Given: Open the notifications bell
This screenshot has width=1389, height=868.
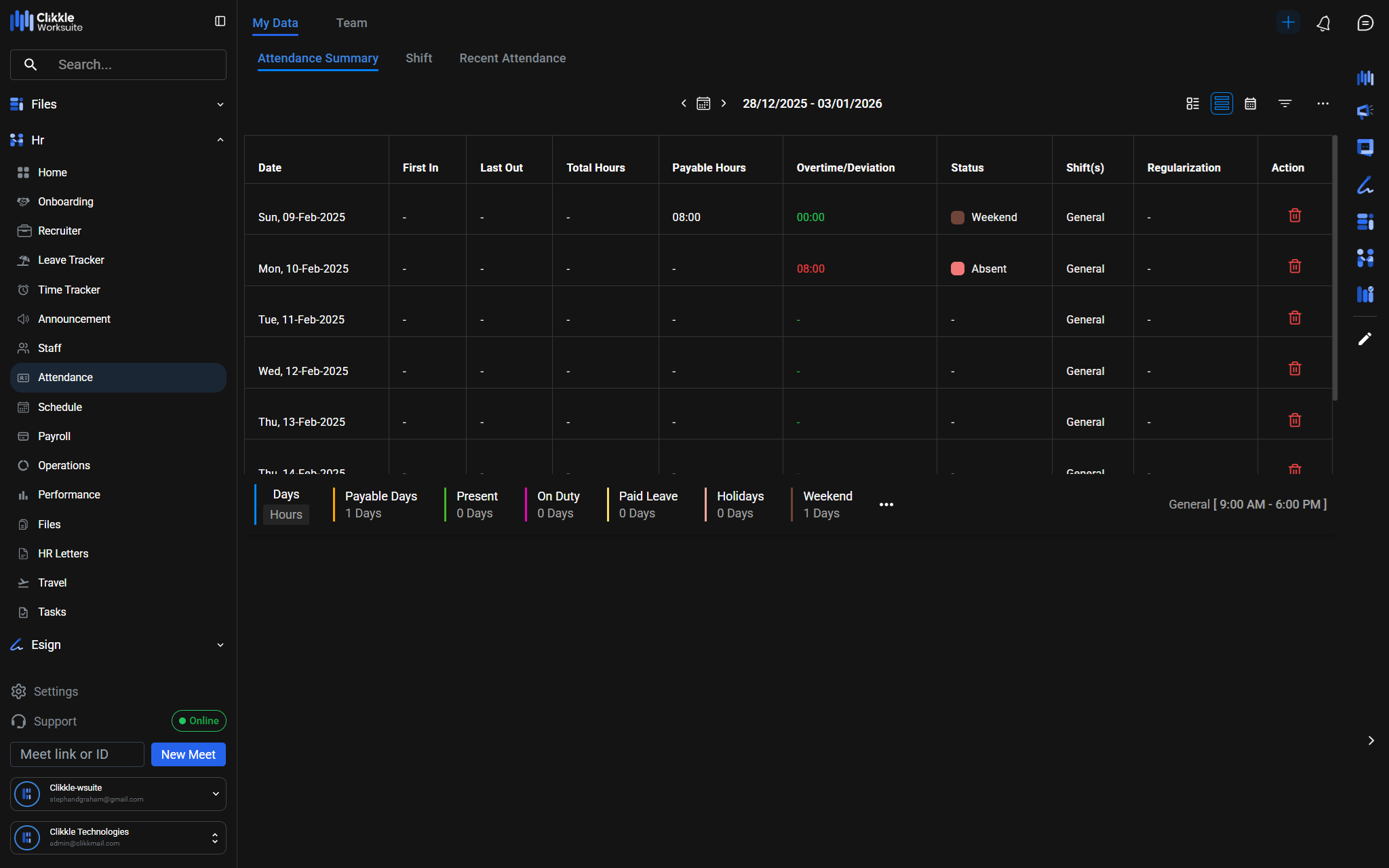Looking at the screenshot, I should [x=1323, y=23].
